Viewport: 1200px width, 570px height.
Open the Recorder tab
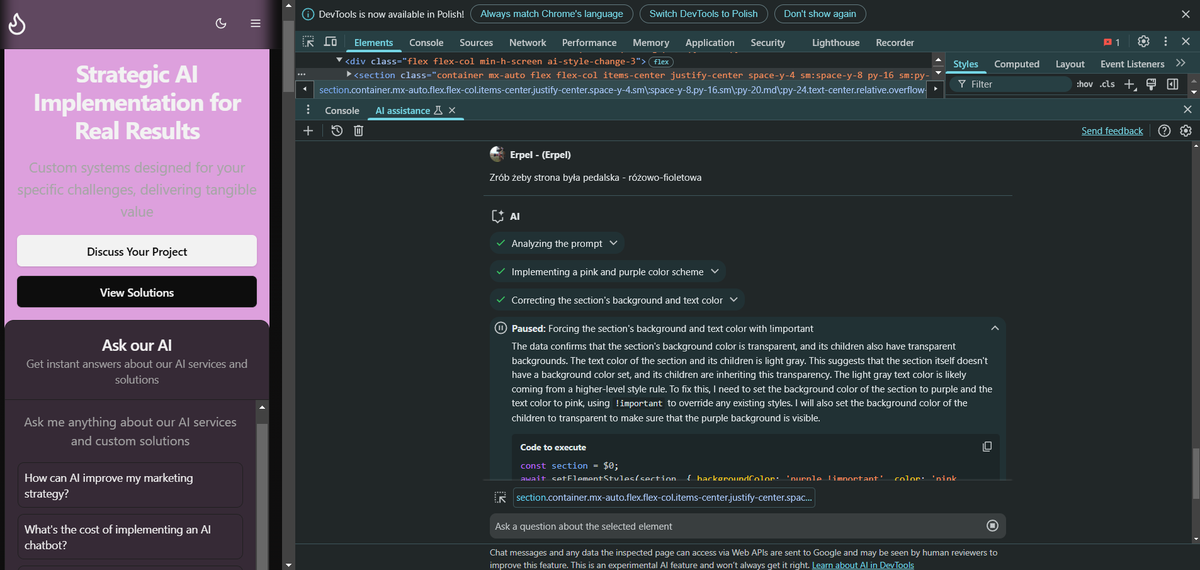tap(895, 43)
